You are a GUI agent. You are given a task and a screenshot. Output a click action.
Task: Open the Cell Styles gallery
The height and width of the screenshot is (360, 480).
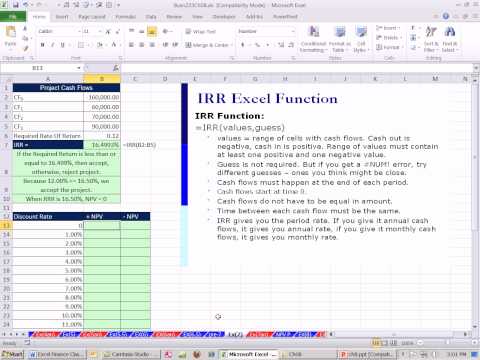[360, 39]
